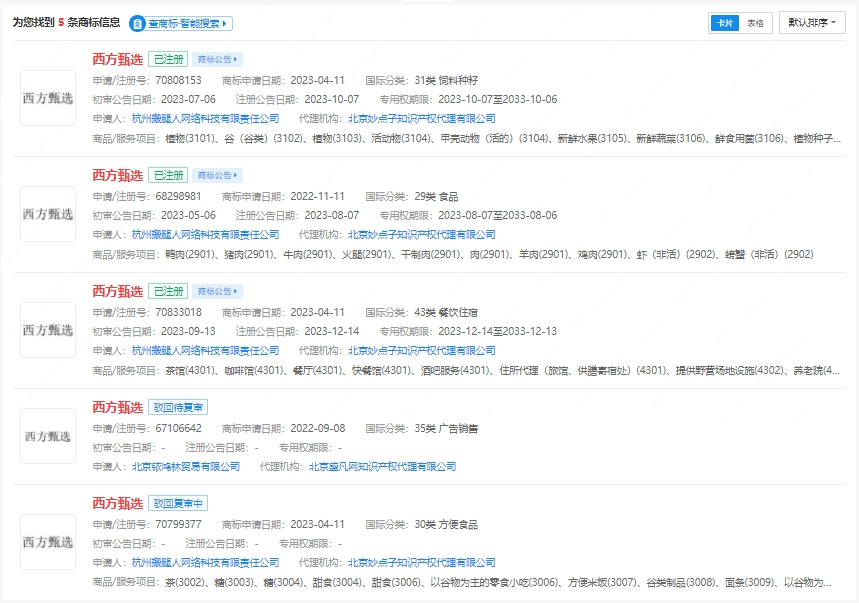This screenshot has width=859, height=603.
Task: Click the 驳回复审中 status tag
Action: click(178, 503)
